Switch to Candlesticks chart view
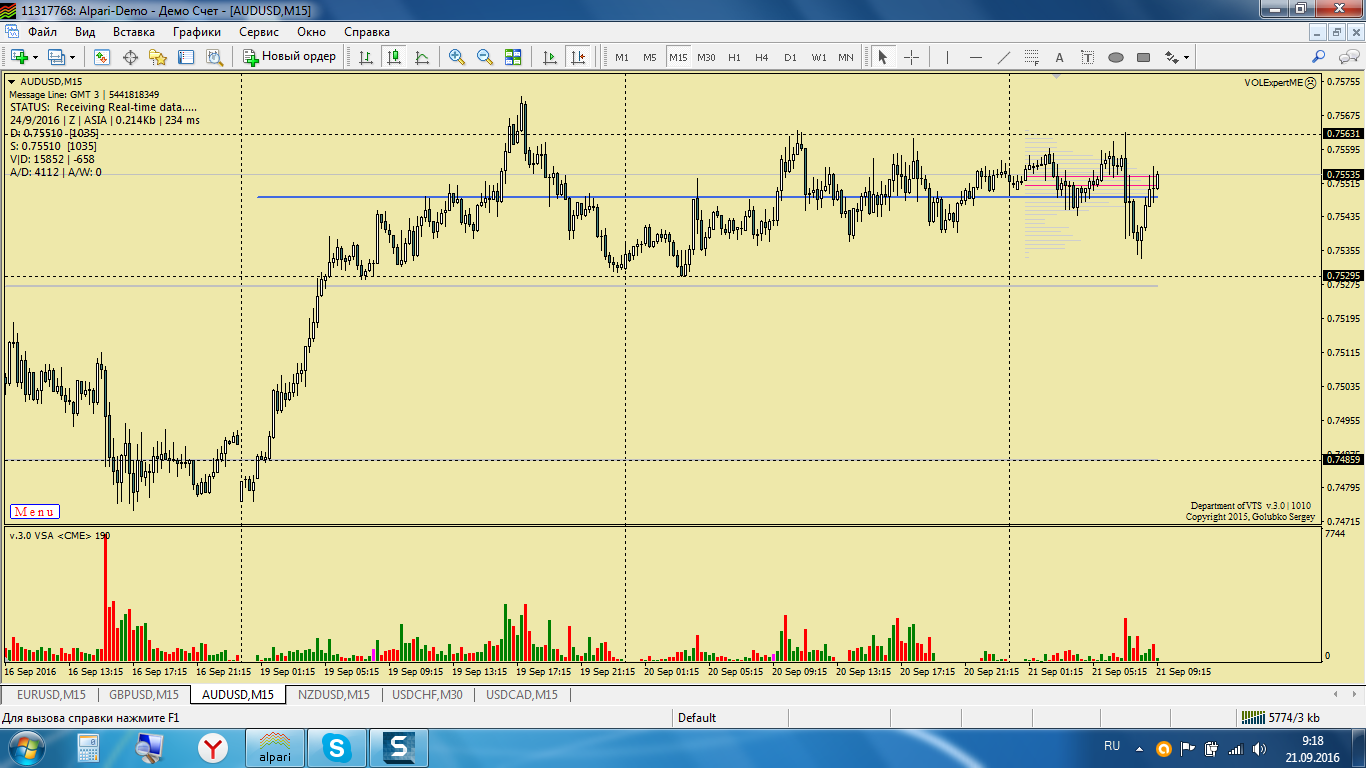The width and height of the screenshot is (1366, 768). pyautogui.click(x=394, y=57)
